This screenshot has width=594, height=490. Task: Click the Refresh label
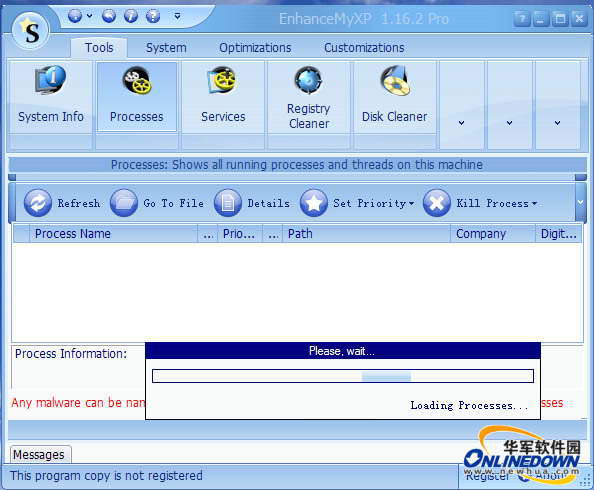(x=79, y=203)
